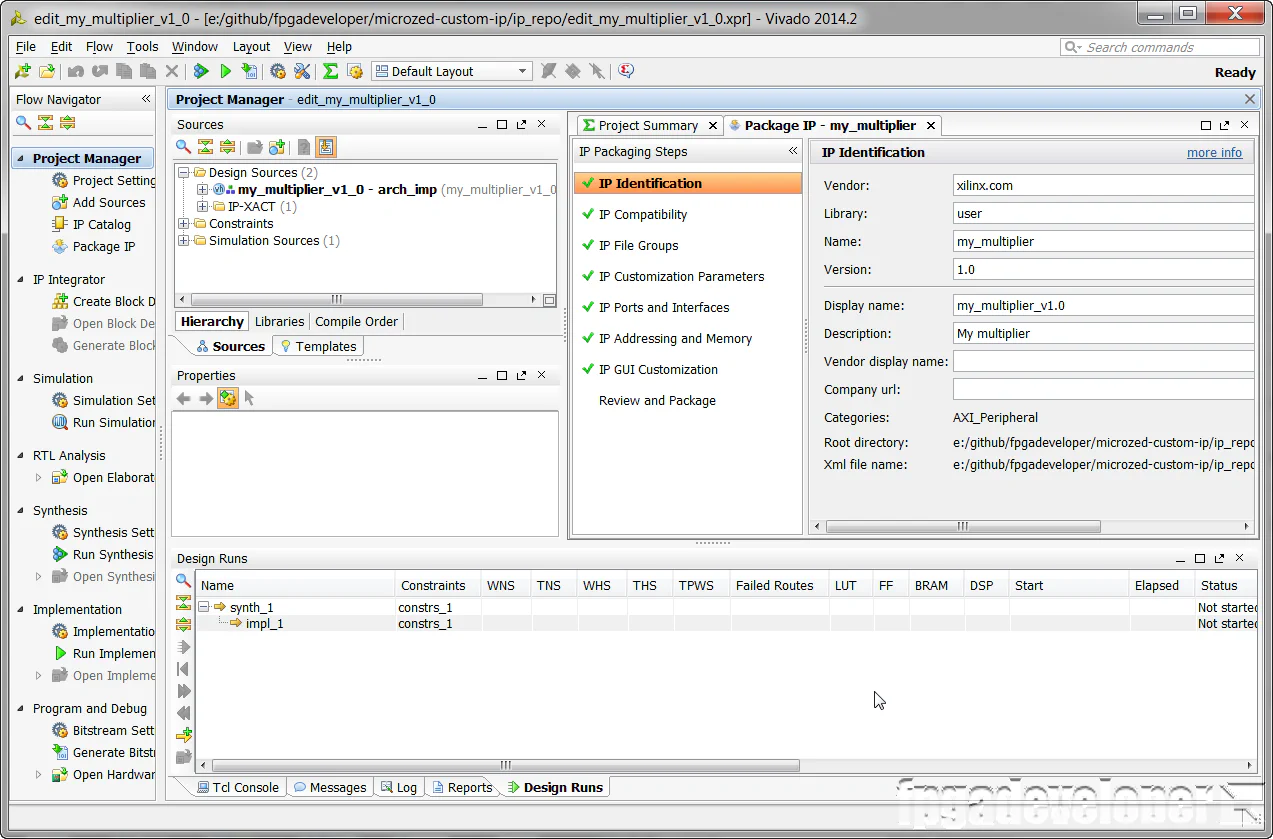The image size is (1273, 839).
Task: Switch to the Project Summary tab
Action: 649,125
